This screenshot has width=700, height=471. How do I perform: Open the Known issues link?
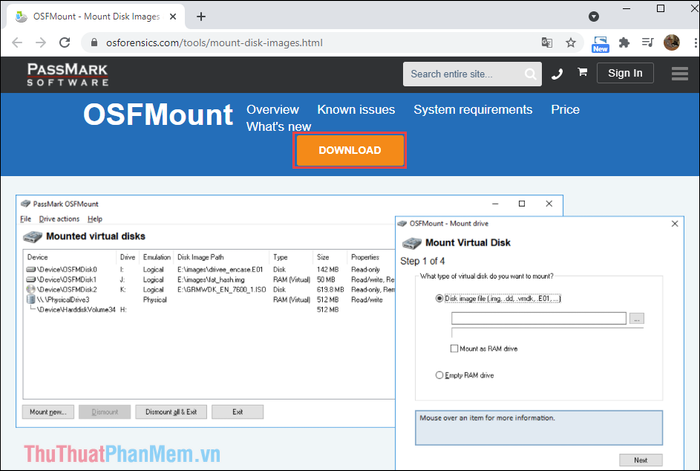(356, 109)
